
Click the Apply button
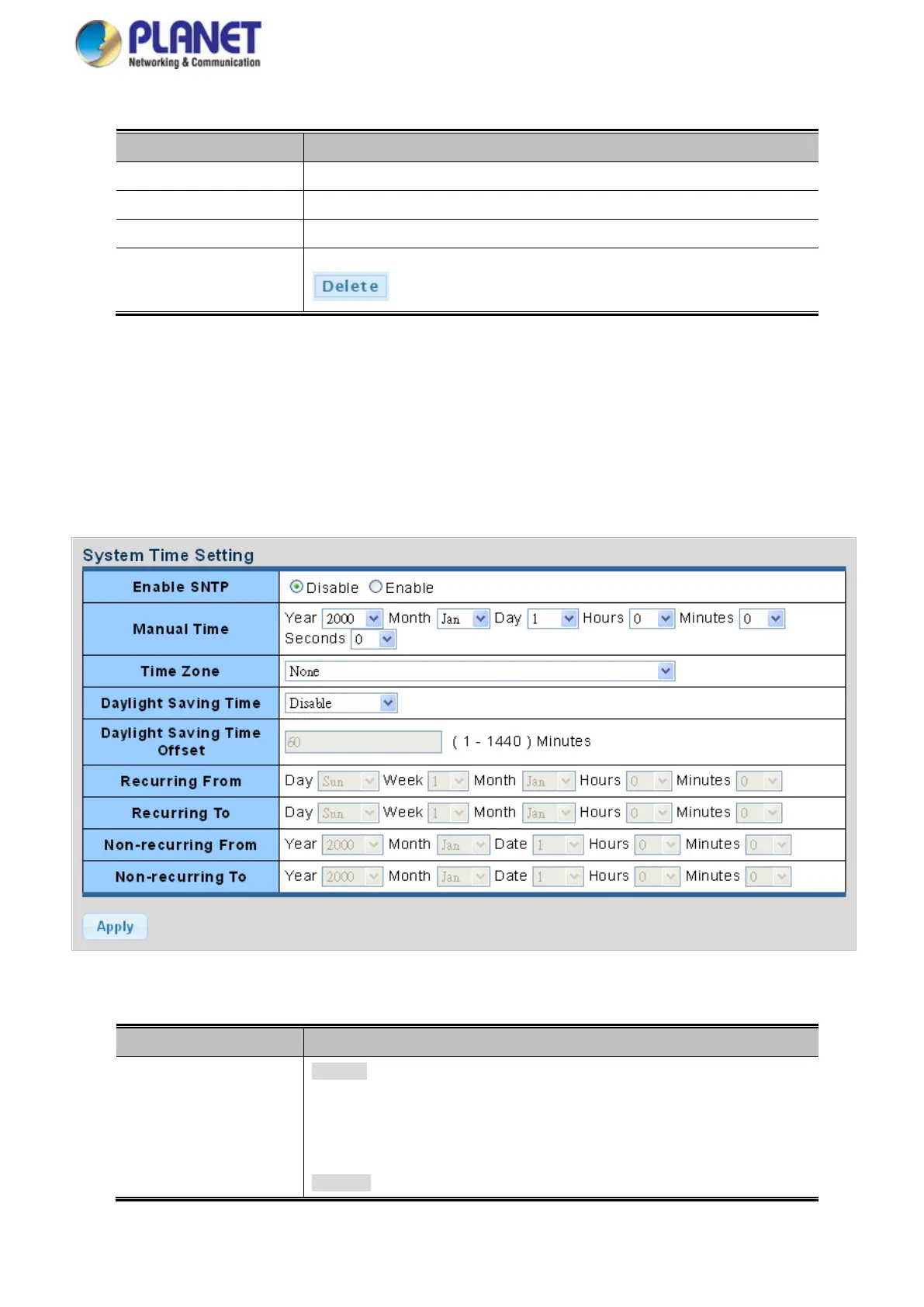click(x=115, y=927)
